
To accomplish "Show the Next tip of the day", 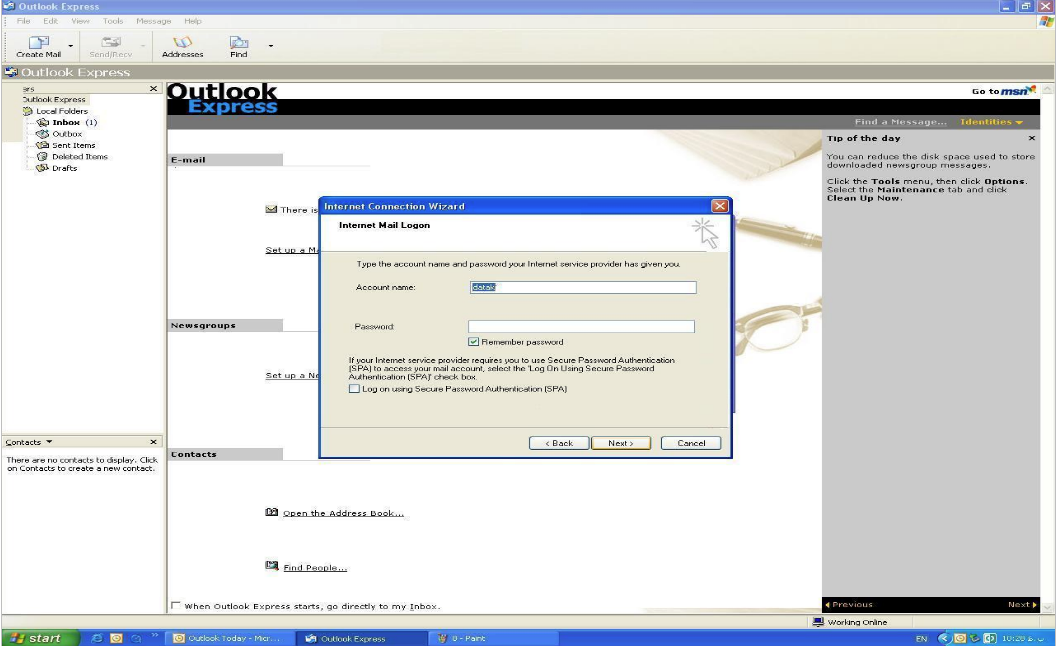I will [x=1022, y=604].
